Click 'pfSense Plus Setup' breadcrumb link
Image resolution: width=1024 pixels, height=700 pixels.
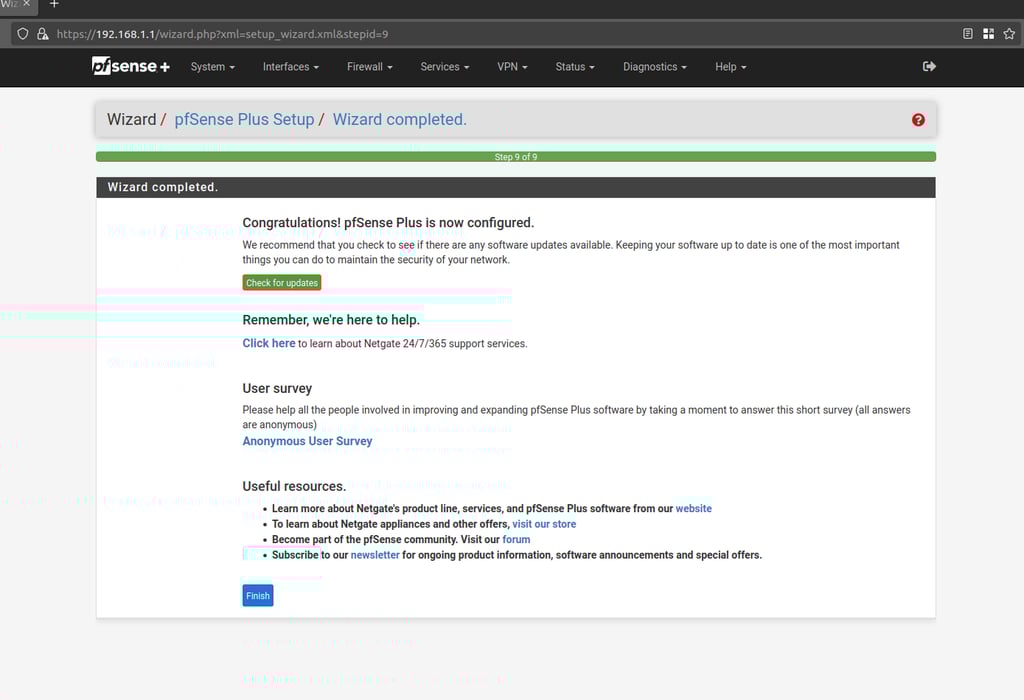click(x=244, y=119)
